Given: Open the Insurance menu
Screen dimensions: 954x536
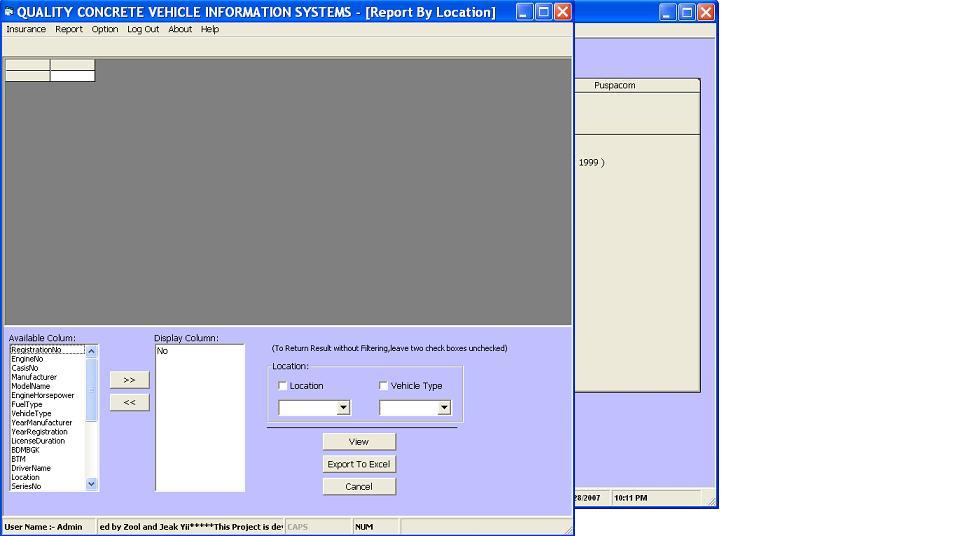Looking at the screenshot, I should (26, 29).
